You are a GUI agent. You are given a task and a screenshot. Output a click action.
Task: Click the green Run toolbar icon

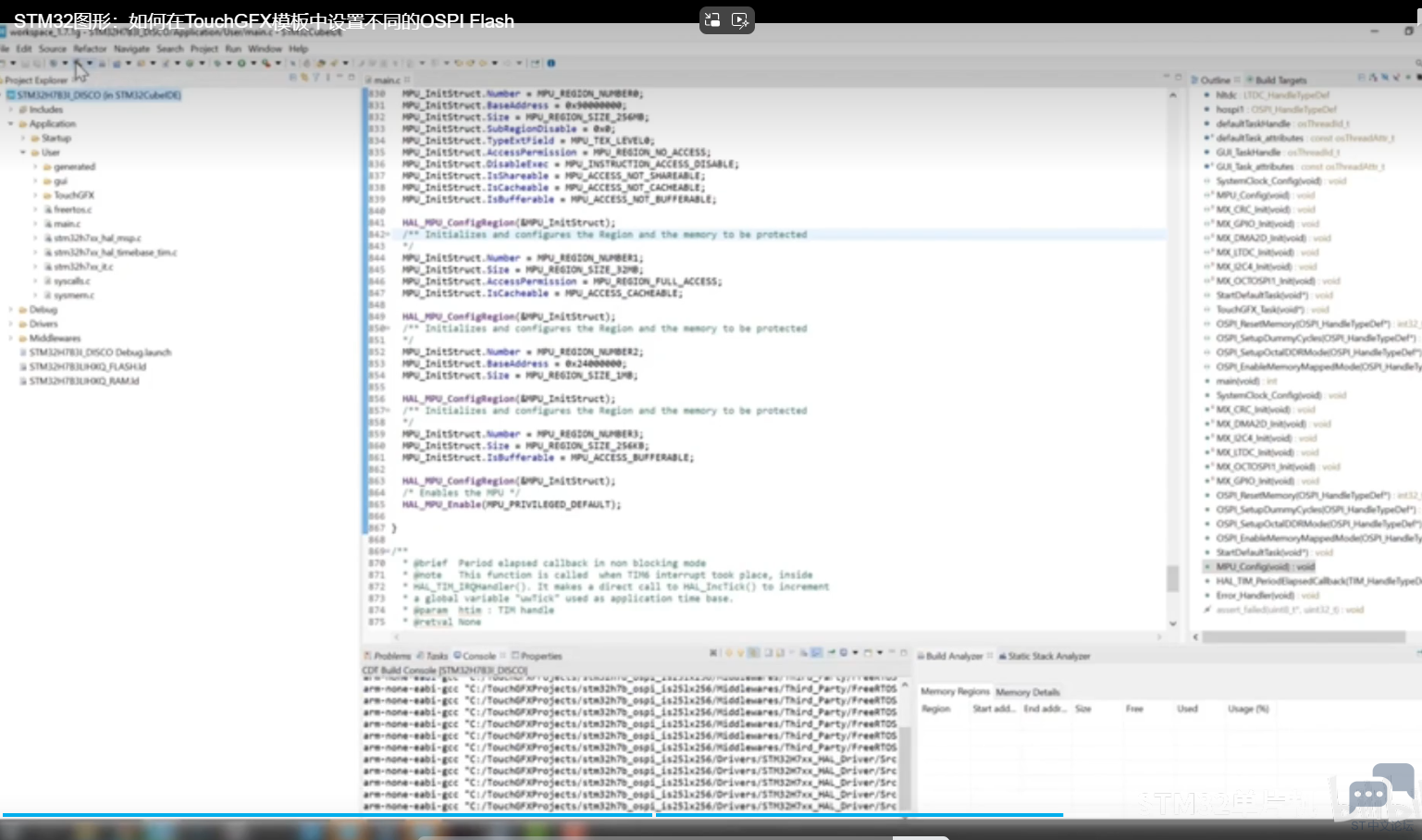point(241,63)
